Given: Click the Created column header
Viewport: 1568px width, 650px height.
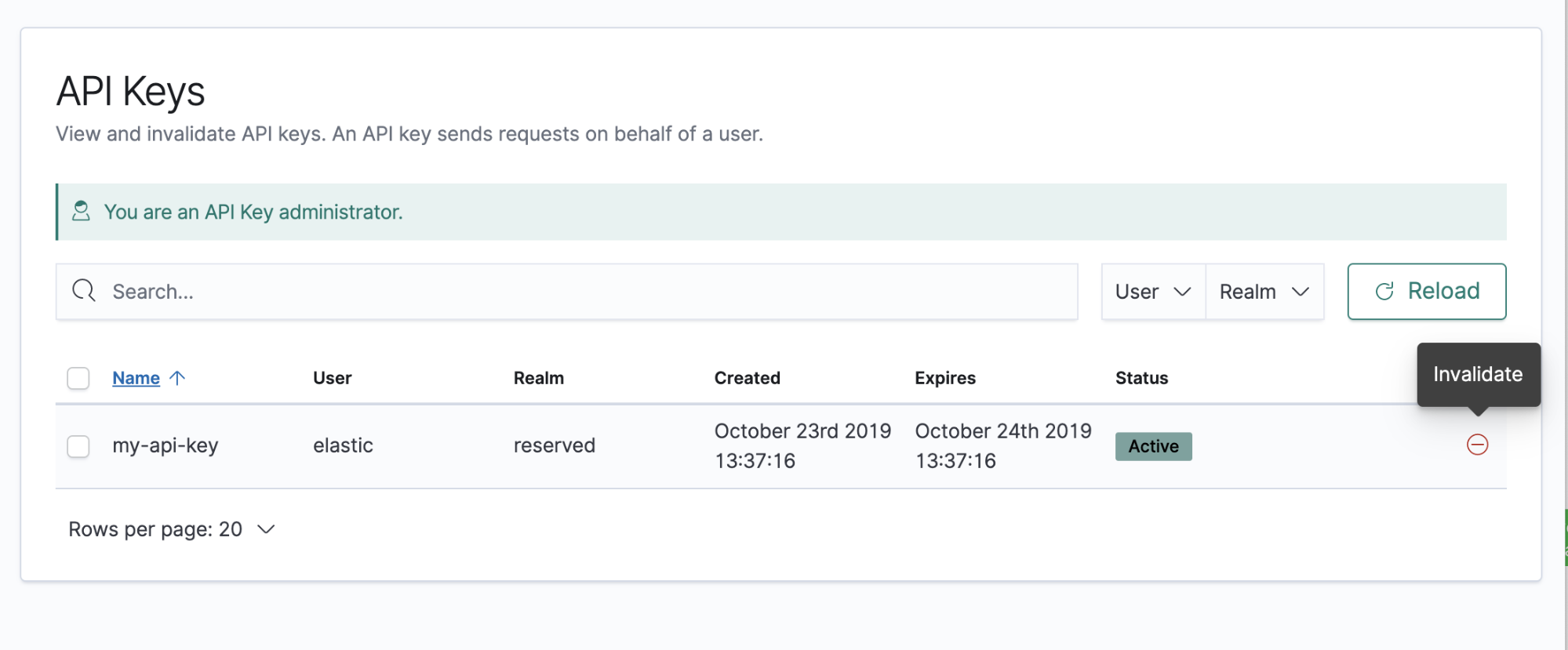Looking at the screenshot, I should (x=746, y=377).
